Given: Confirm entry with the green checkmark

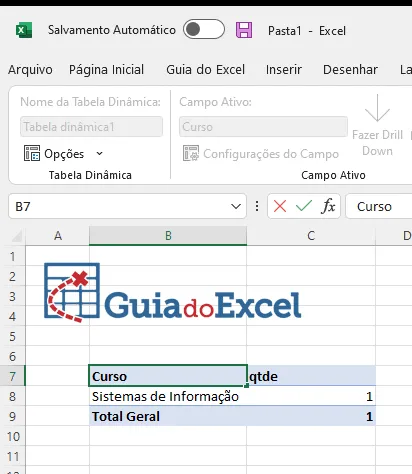Looking at the screenshot, I should pos(304,206).
